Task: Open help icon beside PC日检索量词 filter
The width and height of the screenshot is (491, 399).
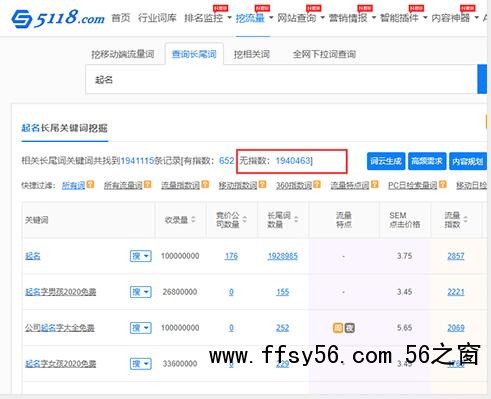Action: [x=443, y=184]
